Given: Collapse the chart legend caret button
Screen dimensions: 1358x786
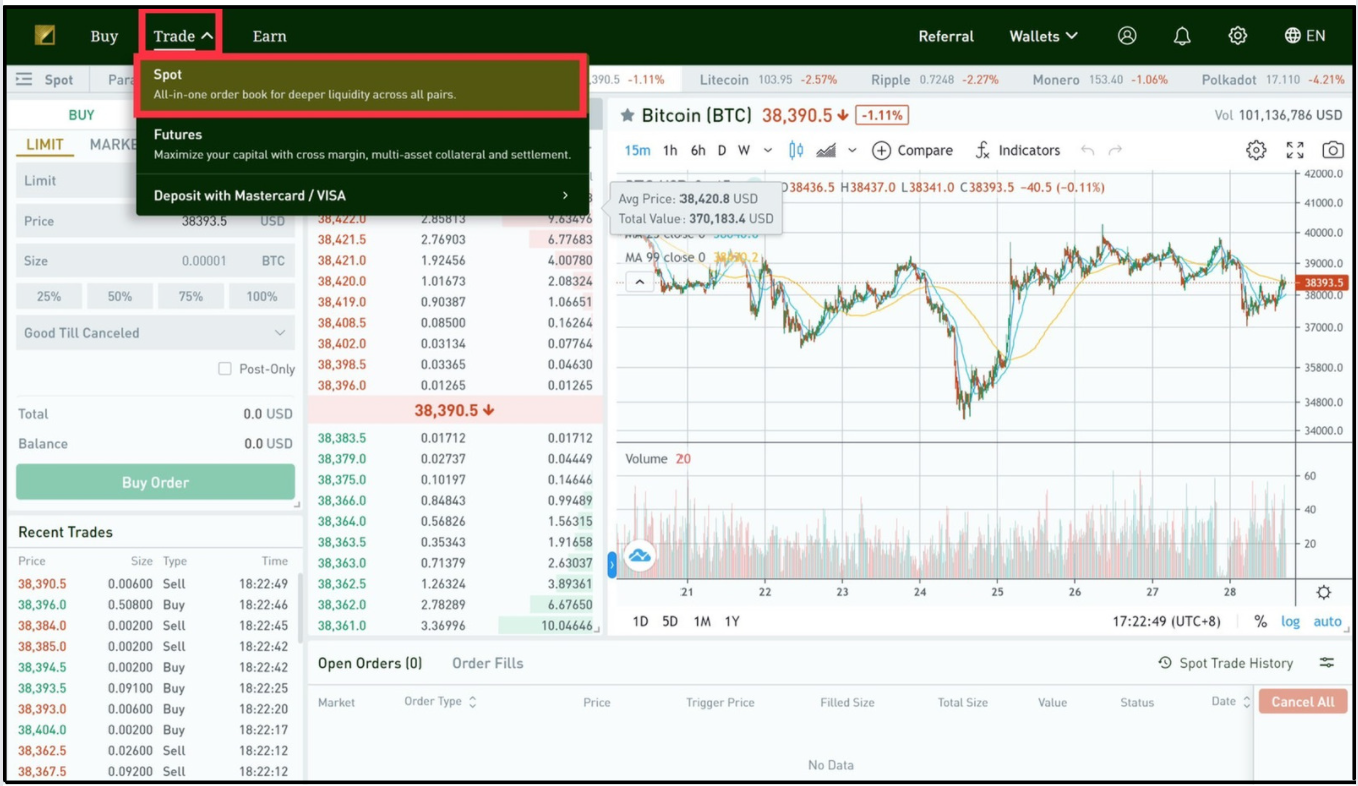Looking at the screenshot, I should 640,283.
